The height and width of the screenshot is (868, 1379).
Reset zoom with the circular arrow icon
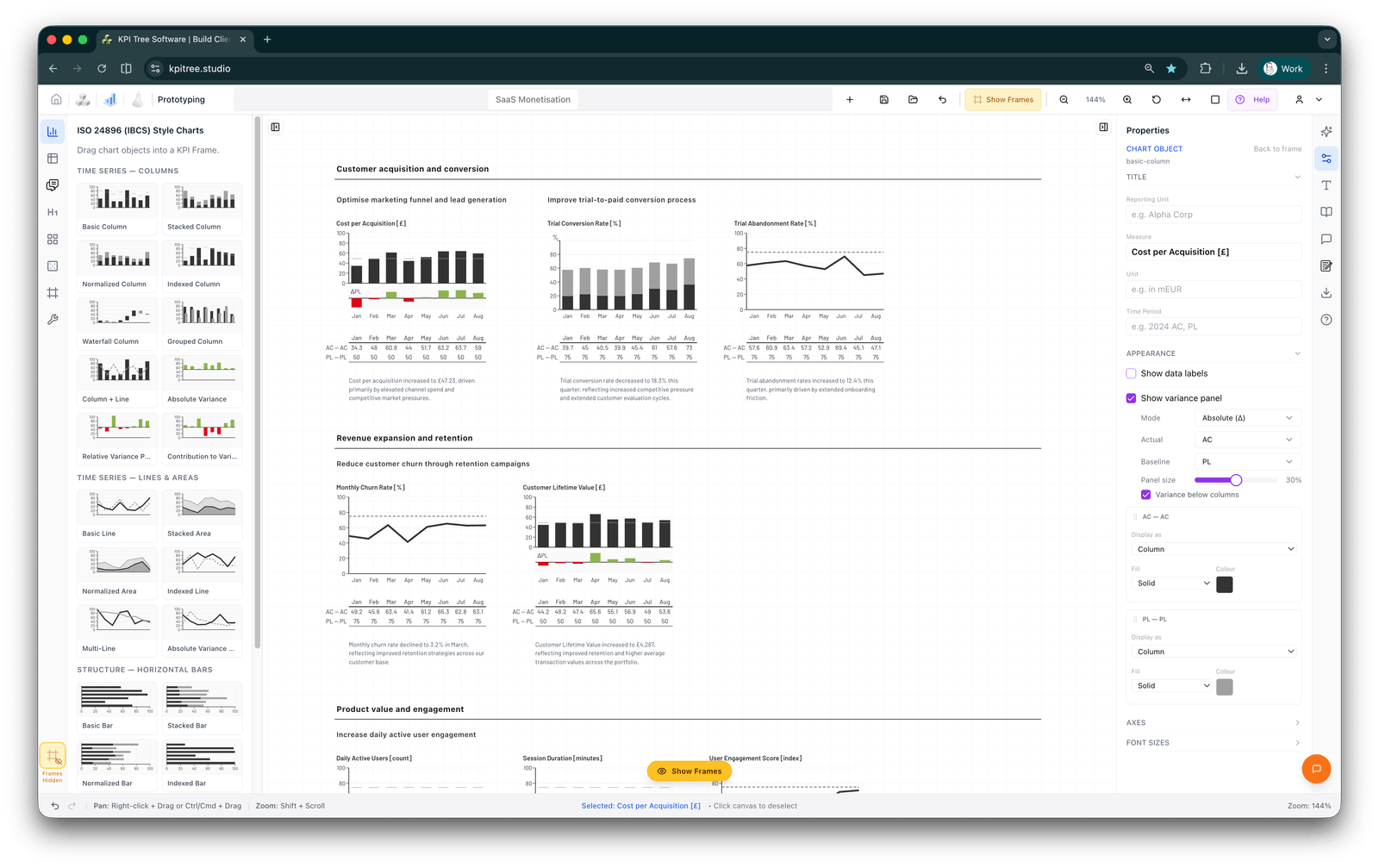point(1157,99)
